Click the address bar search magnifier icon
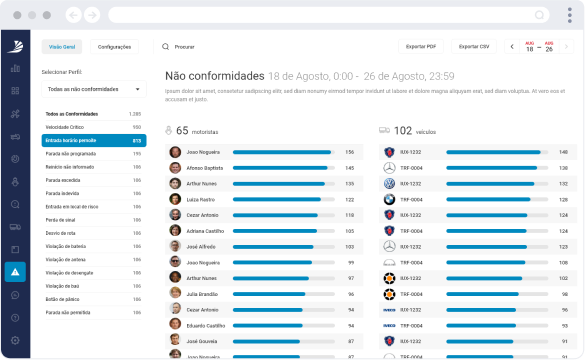 point(539,15)
